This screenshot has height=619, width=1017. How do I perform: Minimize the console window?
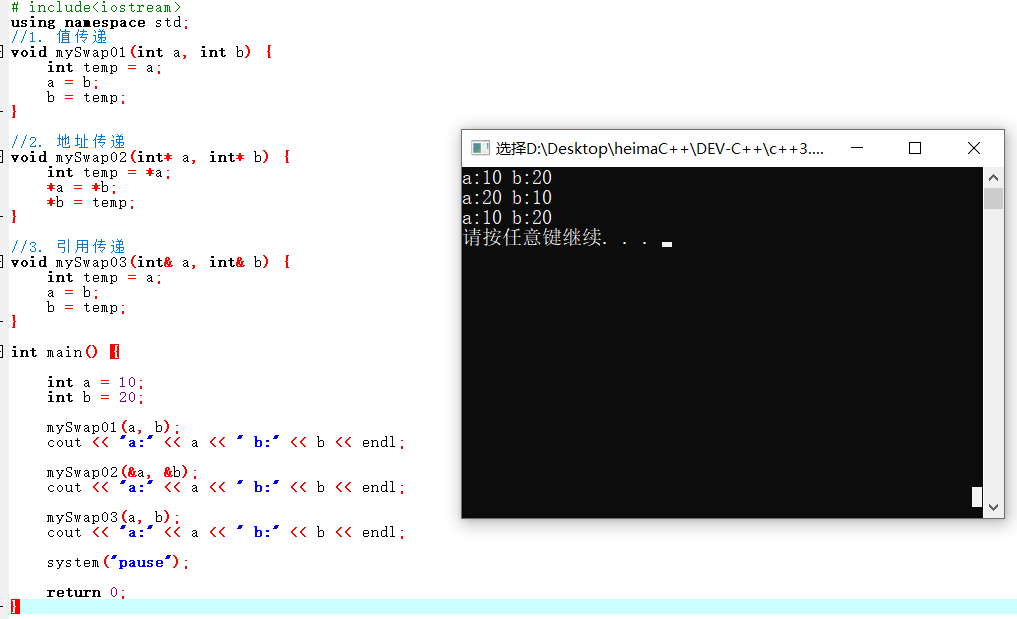tap(857, 148)
